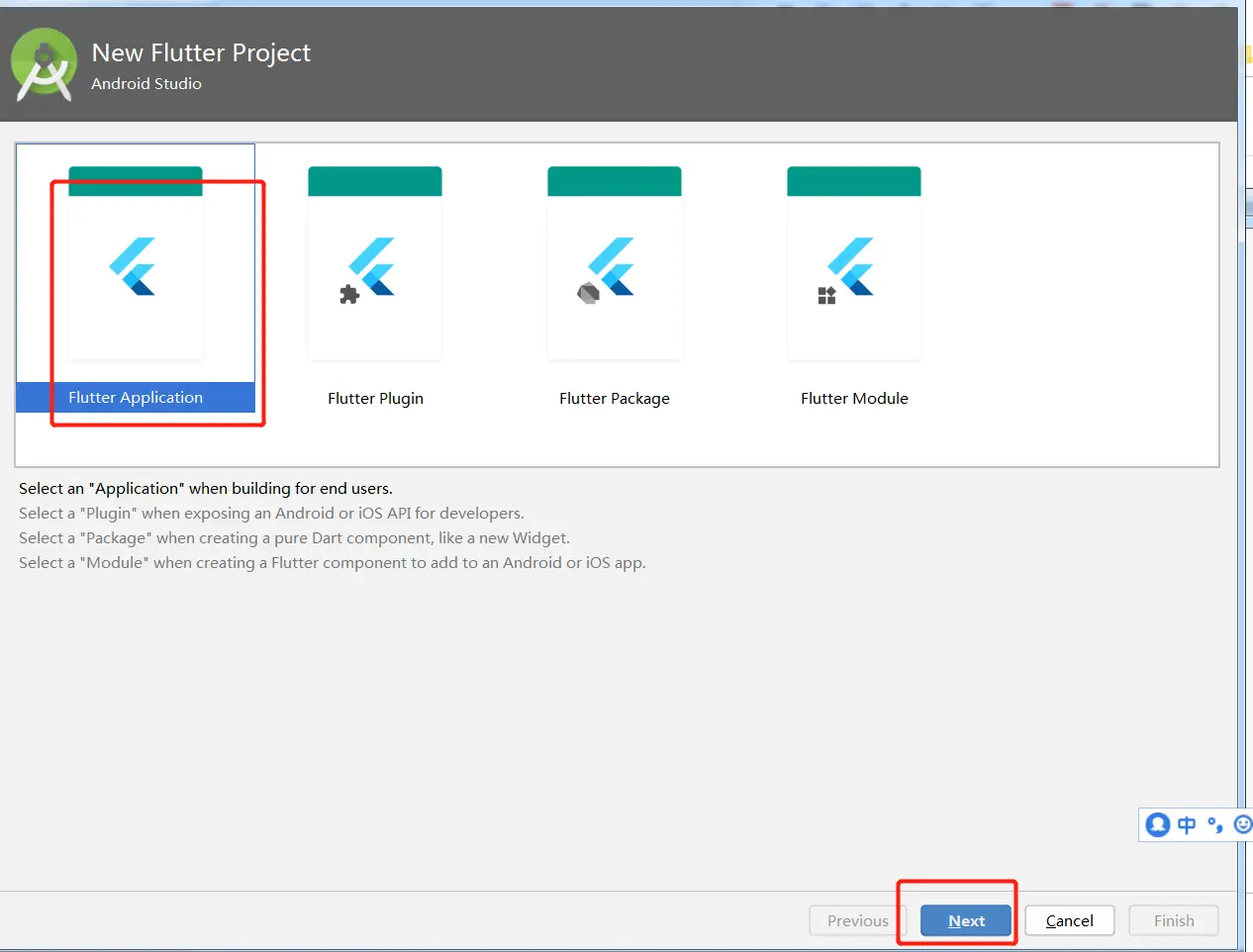Click the "Flutter Package" label
Image resolution: width=1253 pixels, height=952 pixels.
coord(615,398)
